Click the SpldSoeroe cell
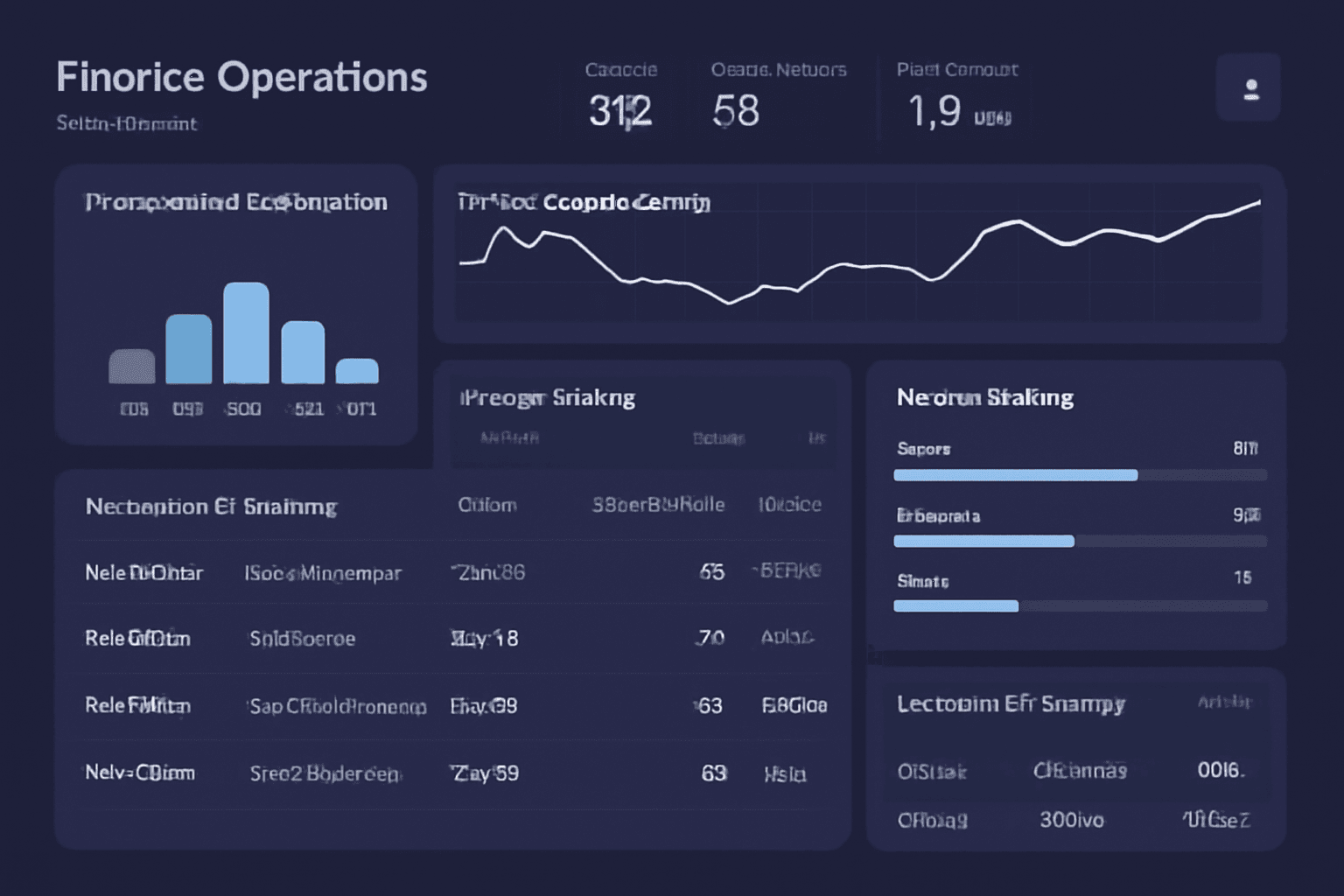 pyautogui.click(x=303, y=639)
